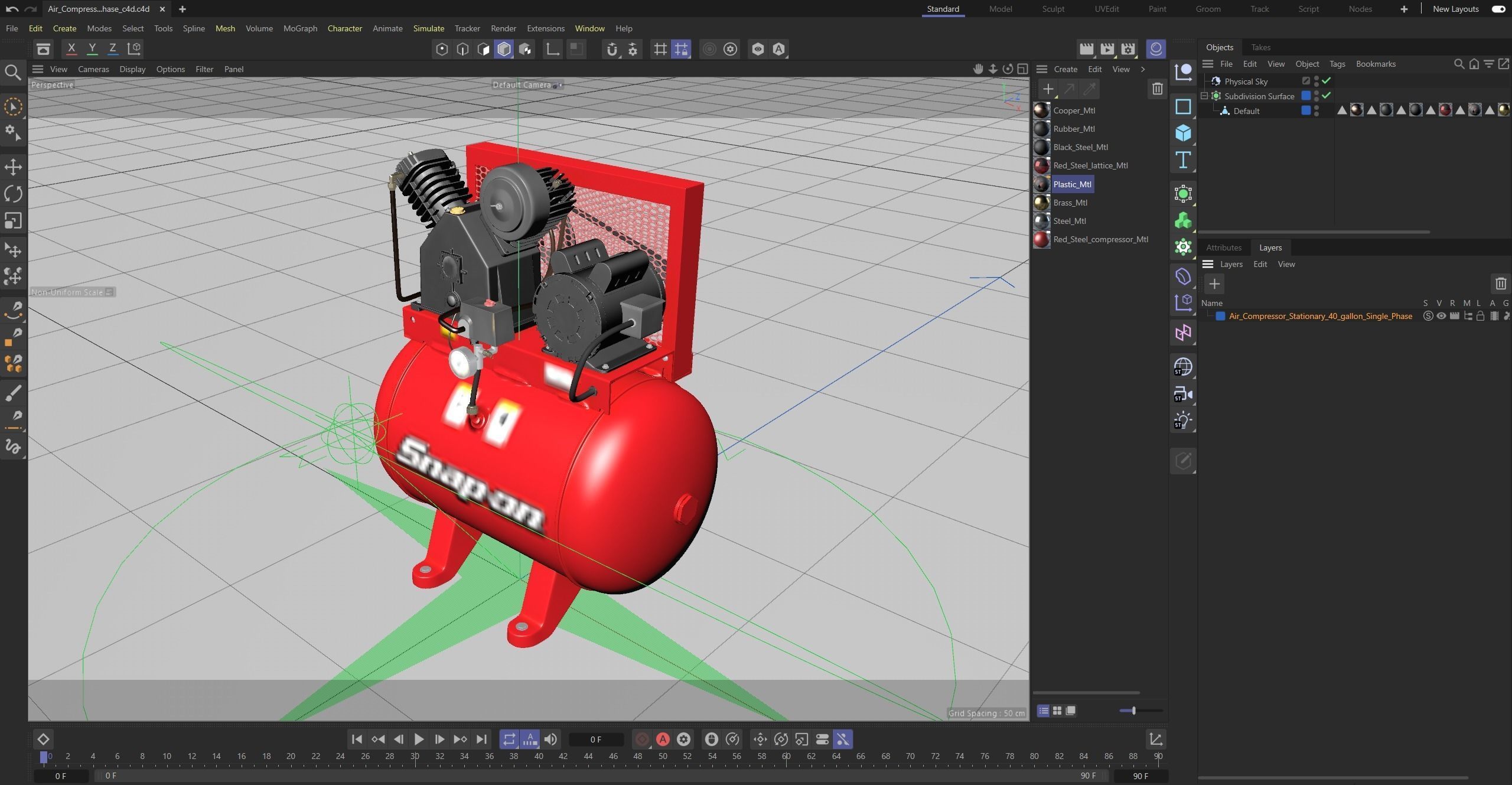Toggle Physical Sky enabled checkmark

pos(1327,80)
